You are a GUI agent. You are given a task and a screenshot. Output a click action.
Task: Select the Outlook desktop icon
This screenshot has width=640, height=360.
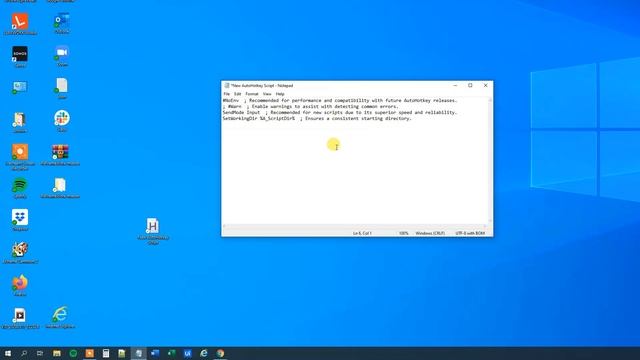click(62, 23)
